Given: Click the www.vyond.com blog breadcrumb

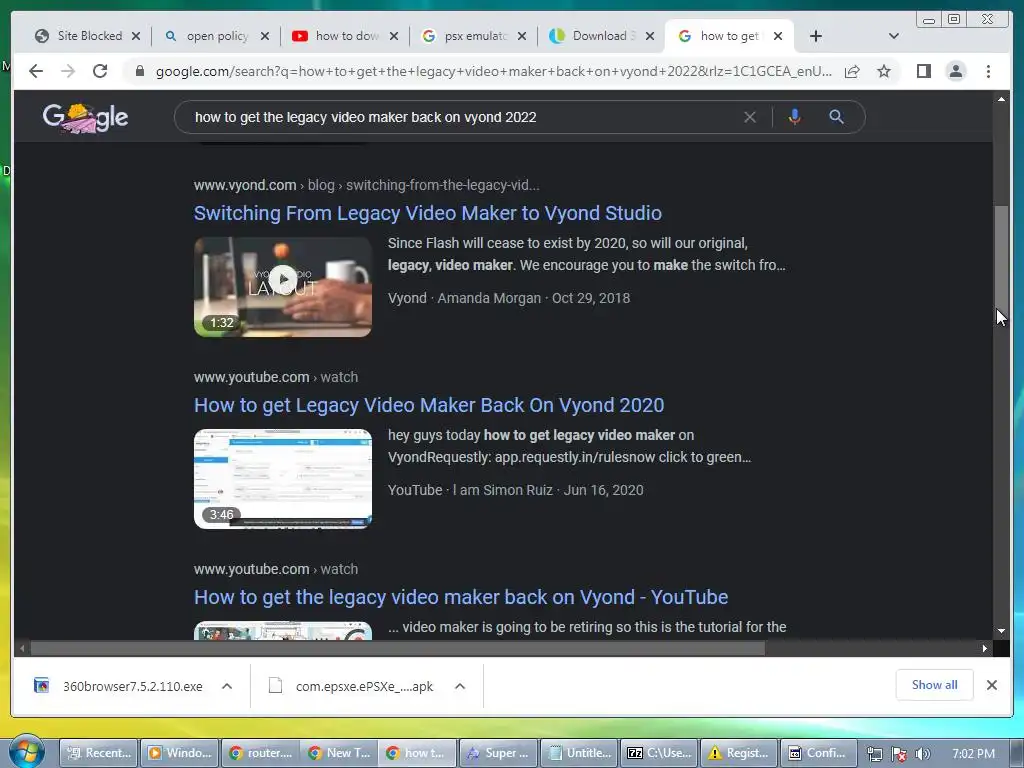Looking at the screenshot, I should pos(366,185).
